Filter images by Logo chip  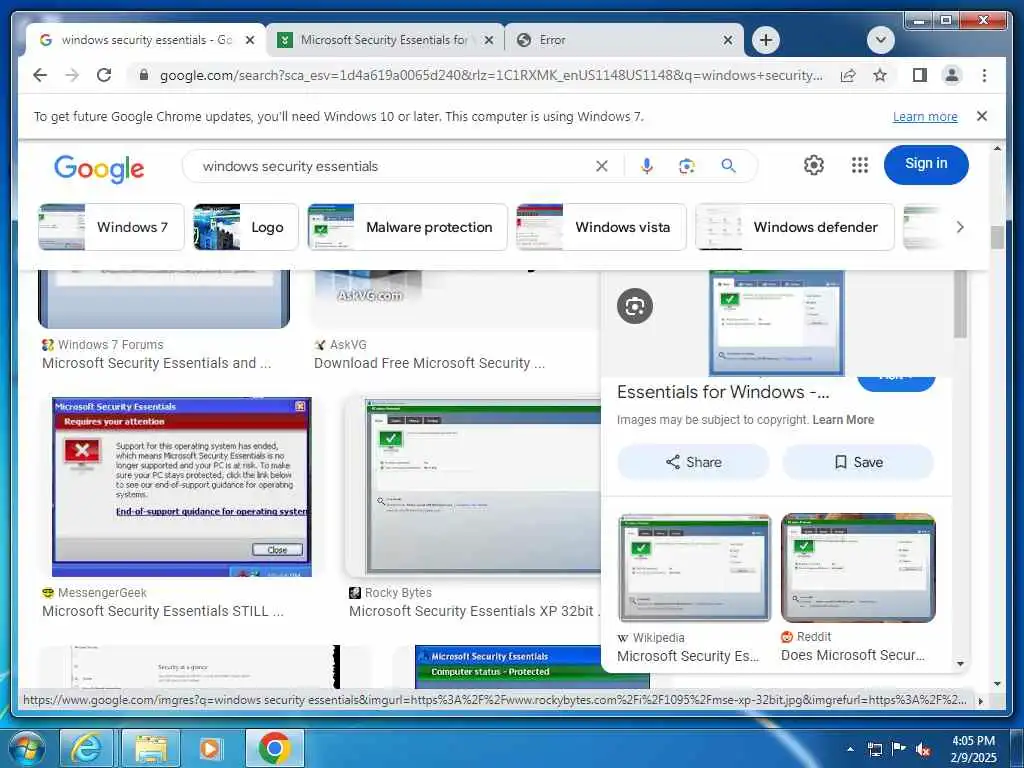click(x=246, y=227)
